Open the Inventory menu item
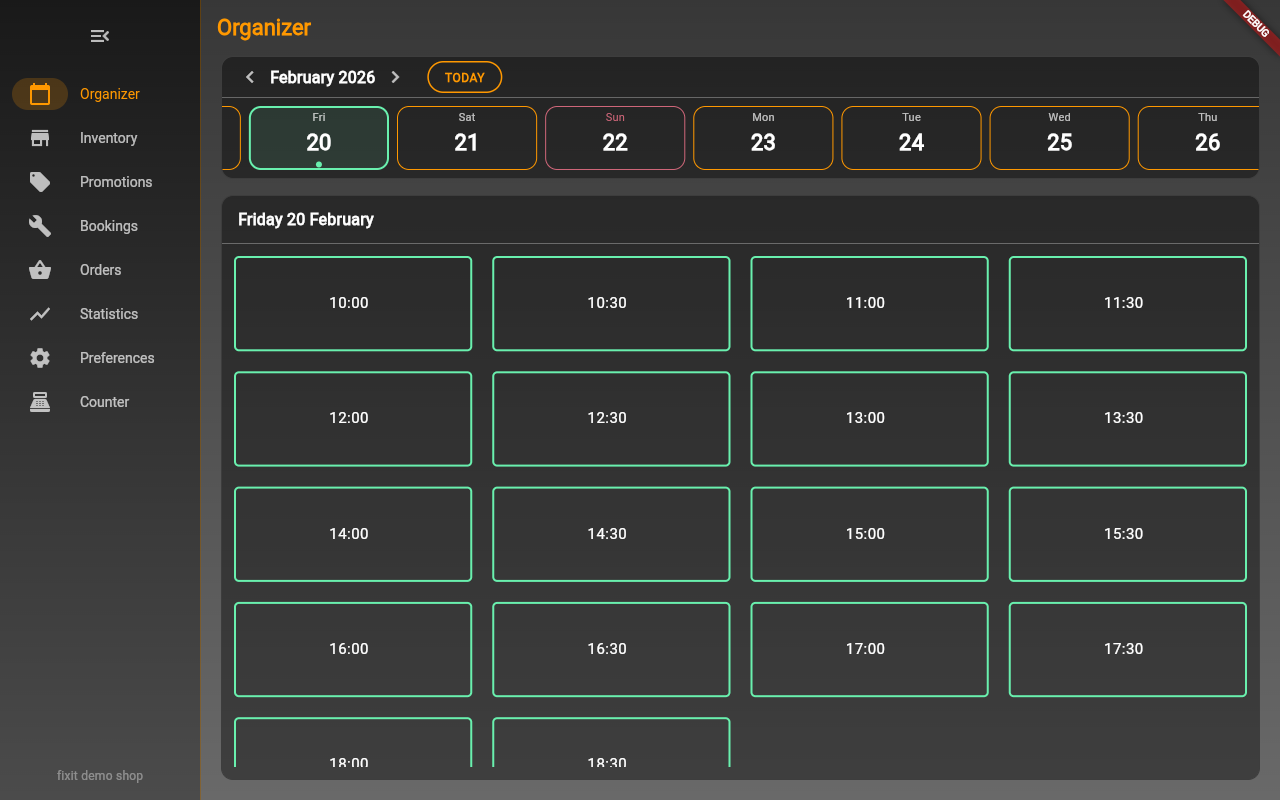Screen dimensions: 1280x800 click(x=100, y=138)
